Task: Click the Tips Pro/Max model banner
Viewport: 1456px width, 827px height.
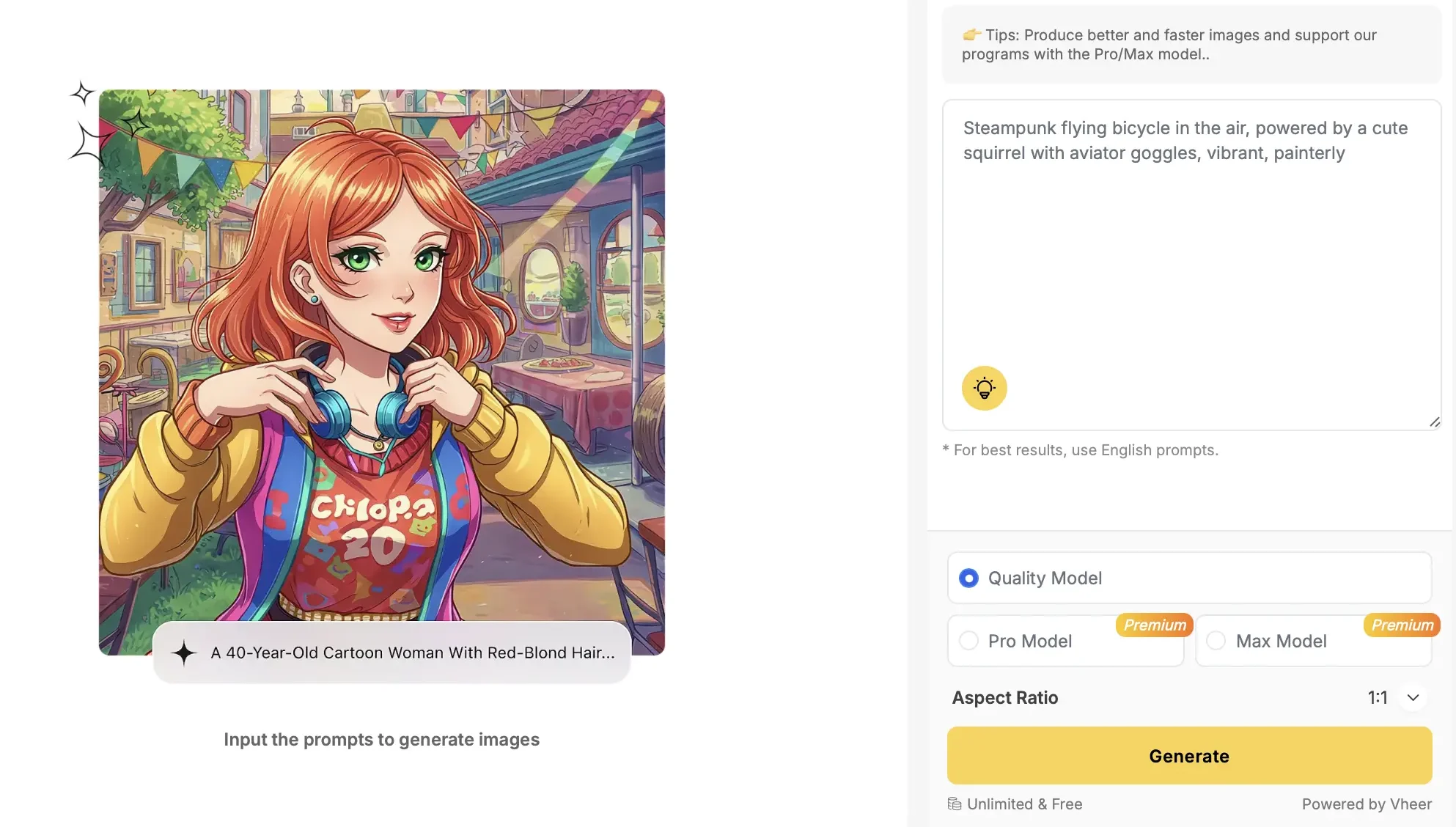Action: point(1191,45)
